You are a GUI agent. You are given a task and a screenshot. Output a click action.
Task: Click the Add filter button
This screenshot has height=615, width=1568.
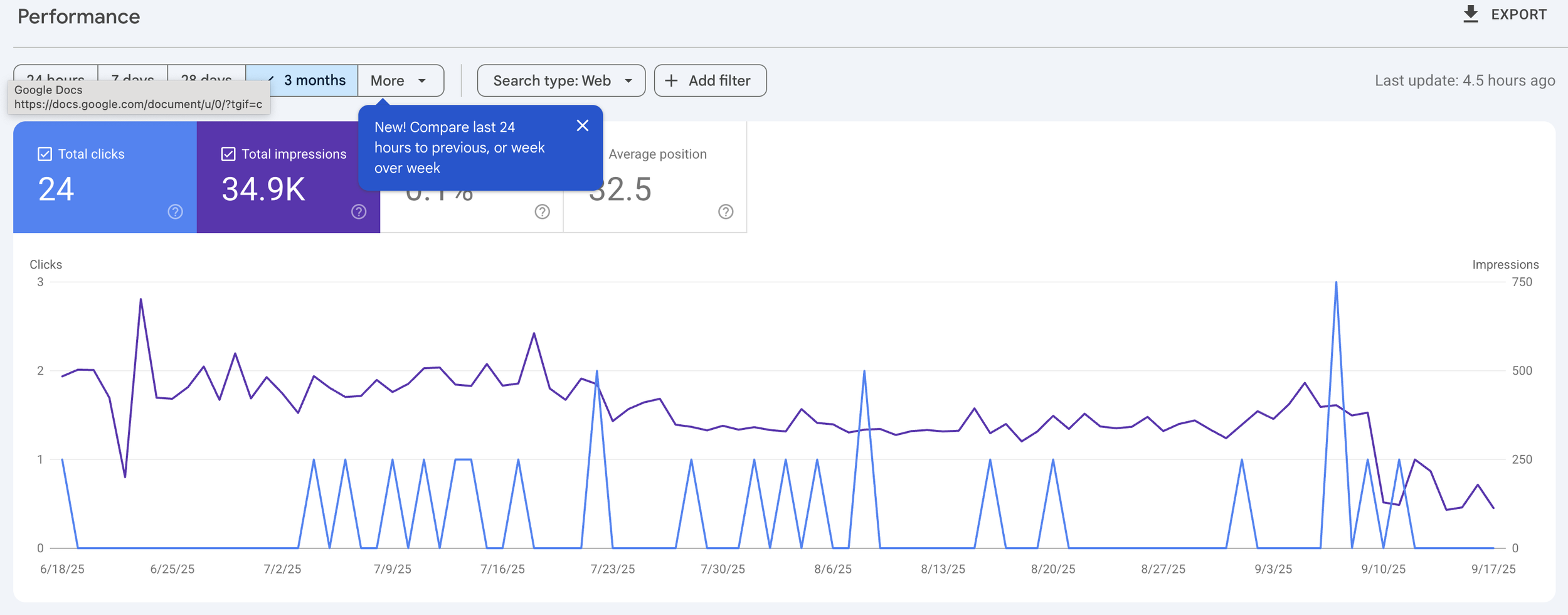pyautogui.click(x=710, y=81)
